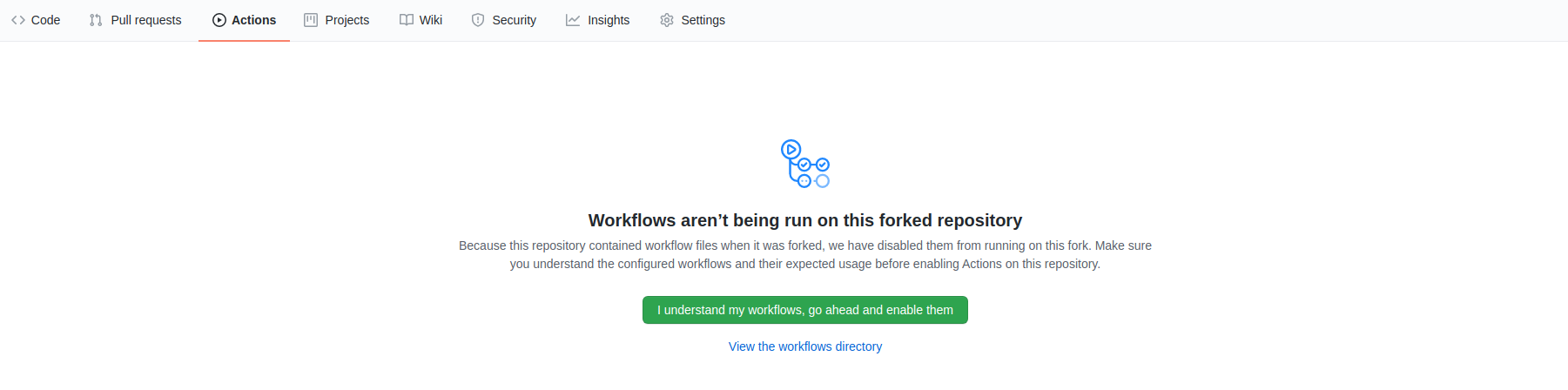Click the pull request branch icon
Screen dimensions: 1568x390
(96, 20)
